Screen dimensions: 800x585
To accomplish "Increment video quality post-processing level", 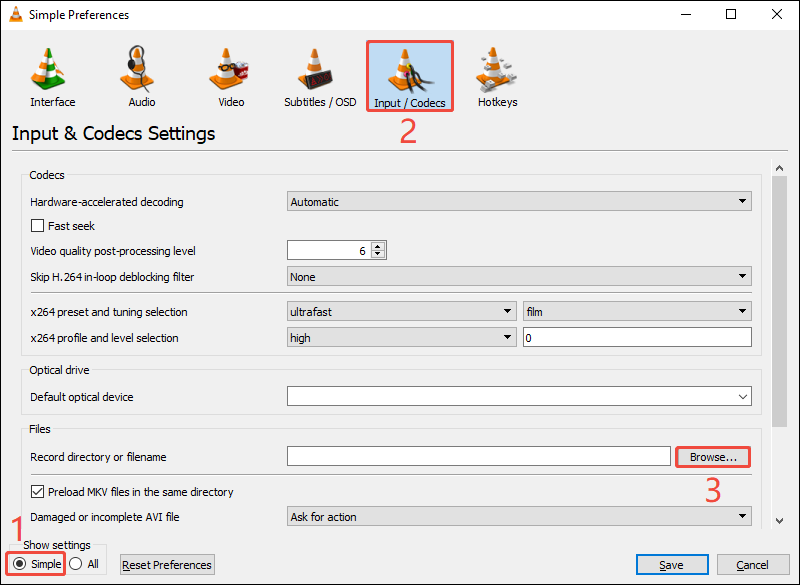I will (x=376, y=245).
